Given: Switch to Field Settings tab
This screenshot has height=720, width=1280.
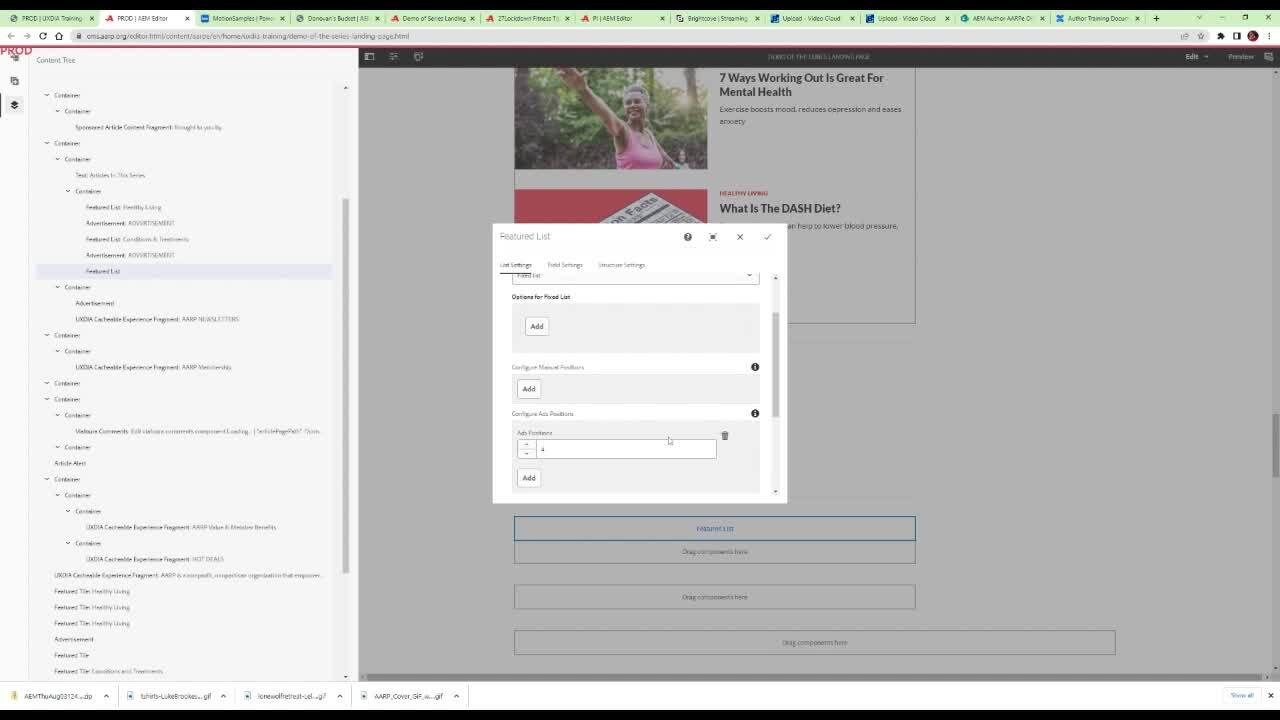Looking at the screenshot, I should click(565, 265).
